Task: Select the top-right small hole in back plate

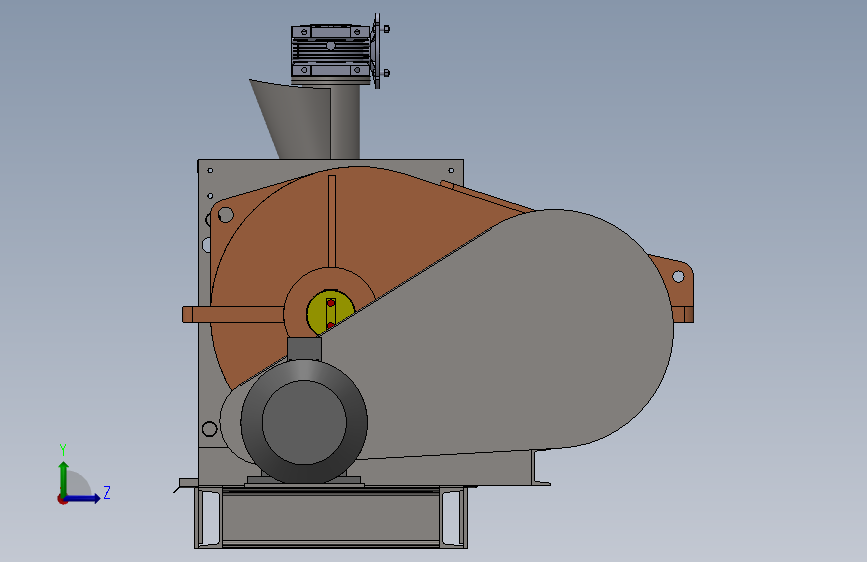Action: click(x=451, y=170)
